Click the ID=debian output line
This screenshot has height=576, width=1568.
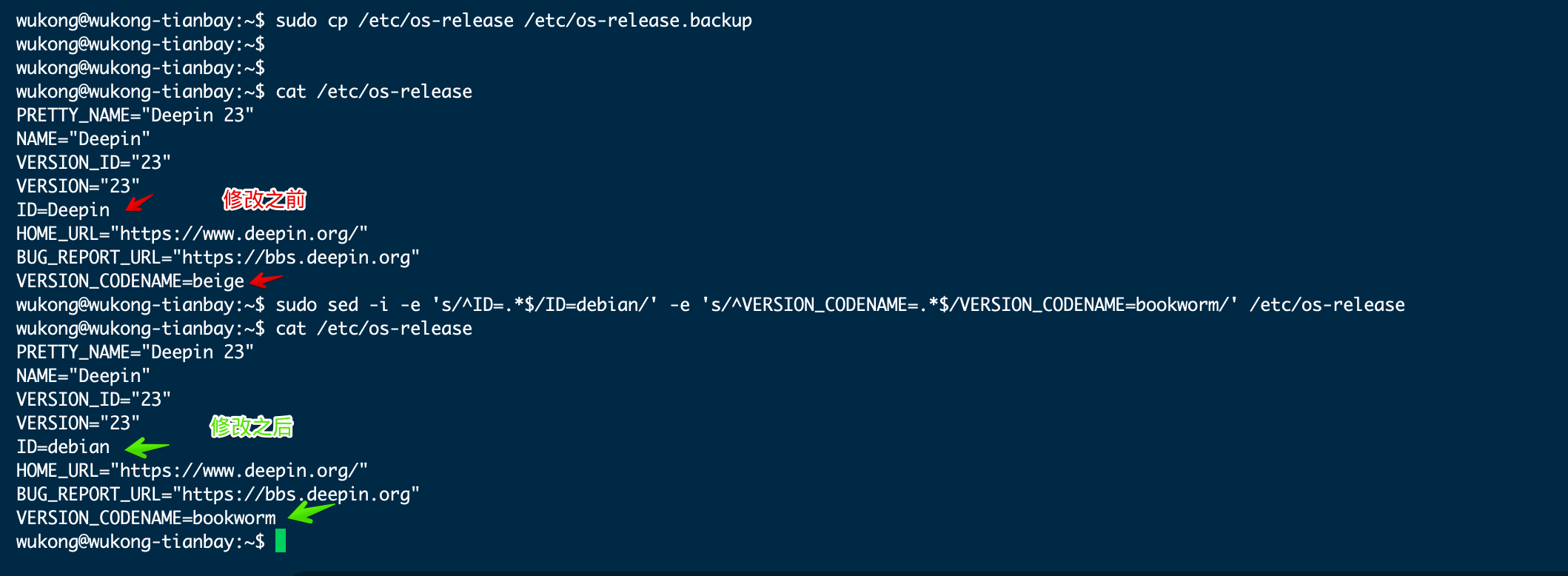pyautogui.click(x=63, y=447)
